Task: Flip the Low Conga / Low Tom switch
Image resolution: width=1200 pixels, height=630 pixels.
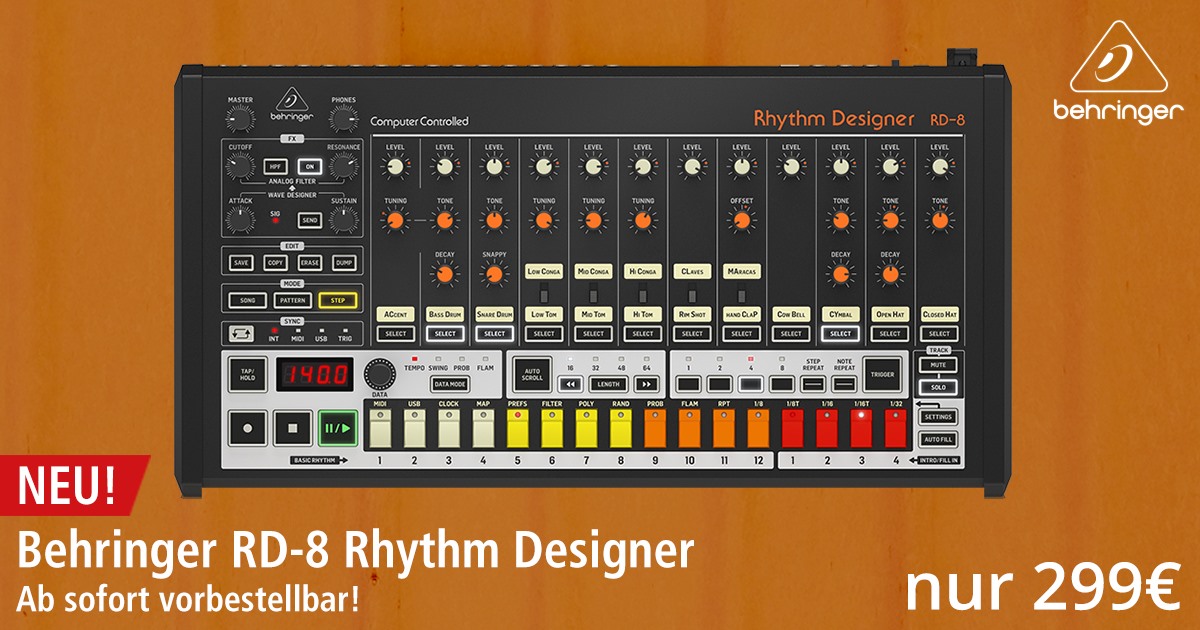Action: 543,293
